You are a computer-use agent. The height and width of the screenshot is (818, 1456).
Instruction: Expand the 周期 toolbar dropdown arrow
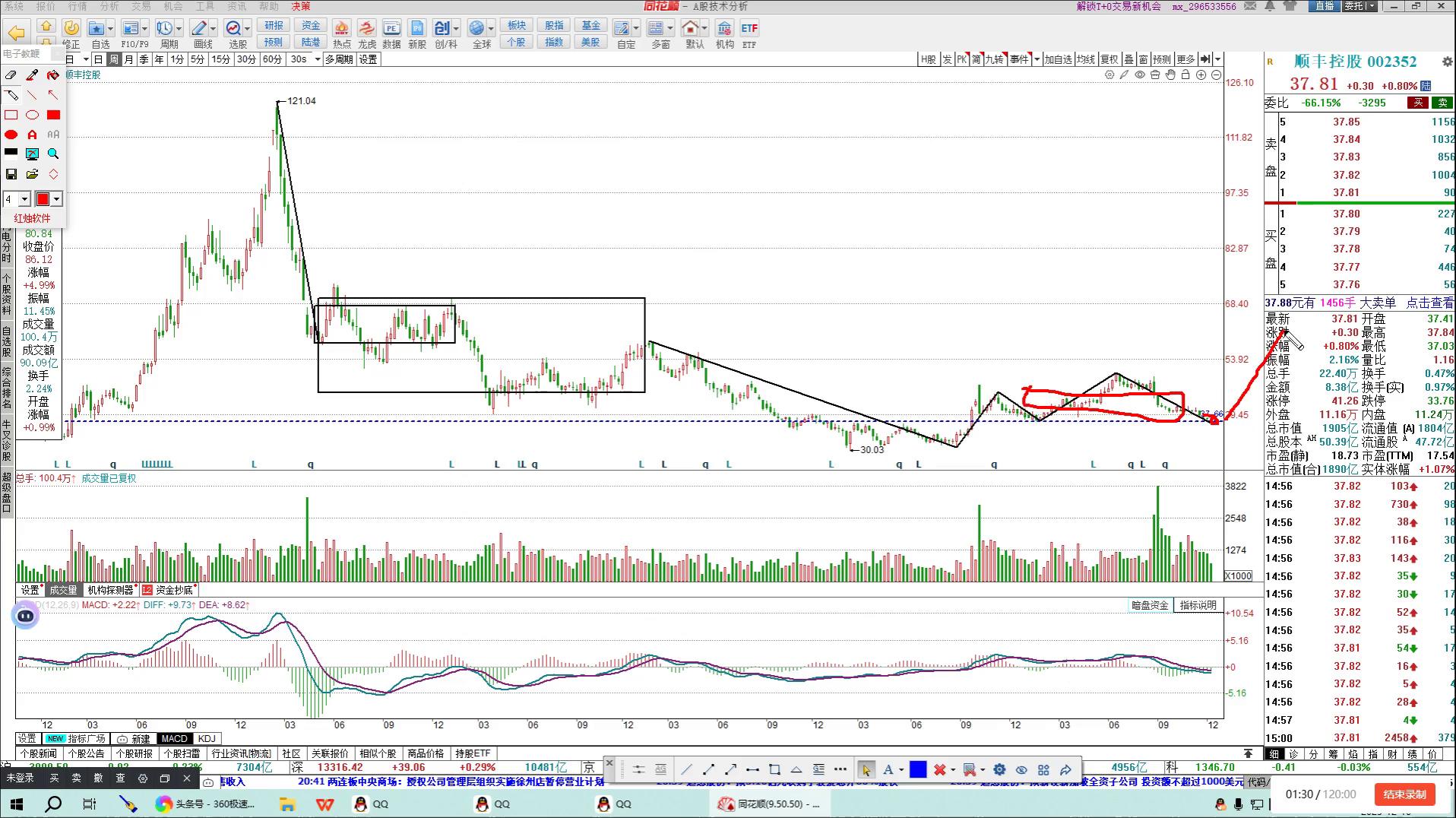(179, 29)
